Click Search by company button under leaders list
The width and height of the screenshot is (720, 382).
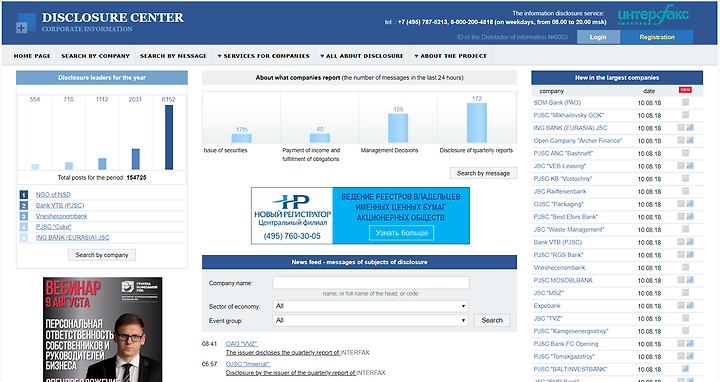(x=102, y=255)
